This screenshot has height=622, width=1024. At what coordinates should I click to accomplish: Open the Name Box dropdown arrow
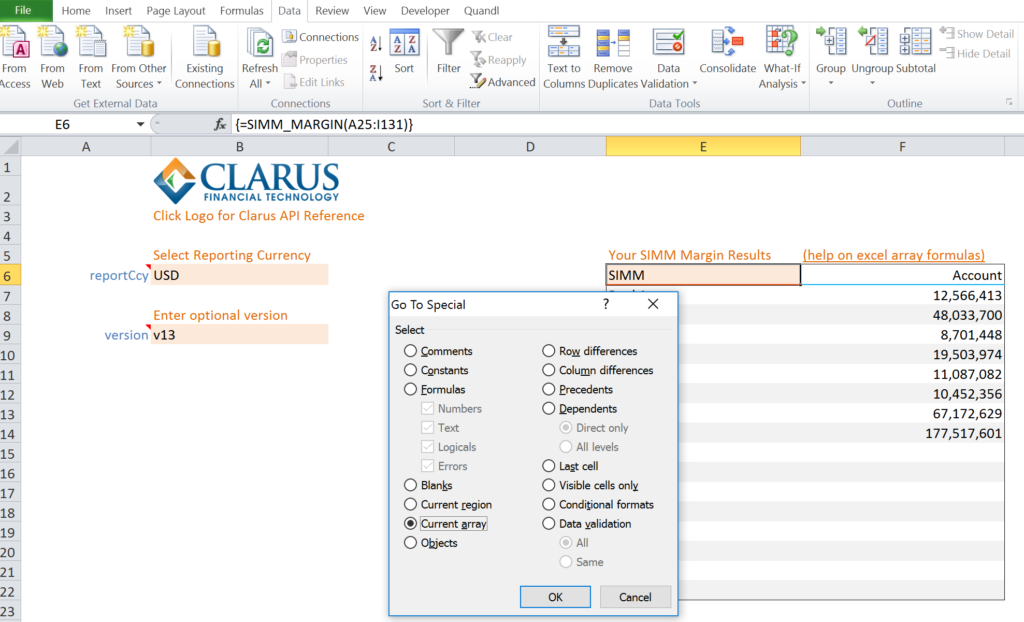[140, 124]
